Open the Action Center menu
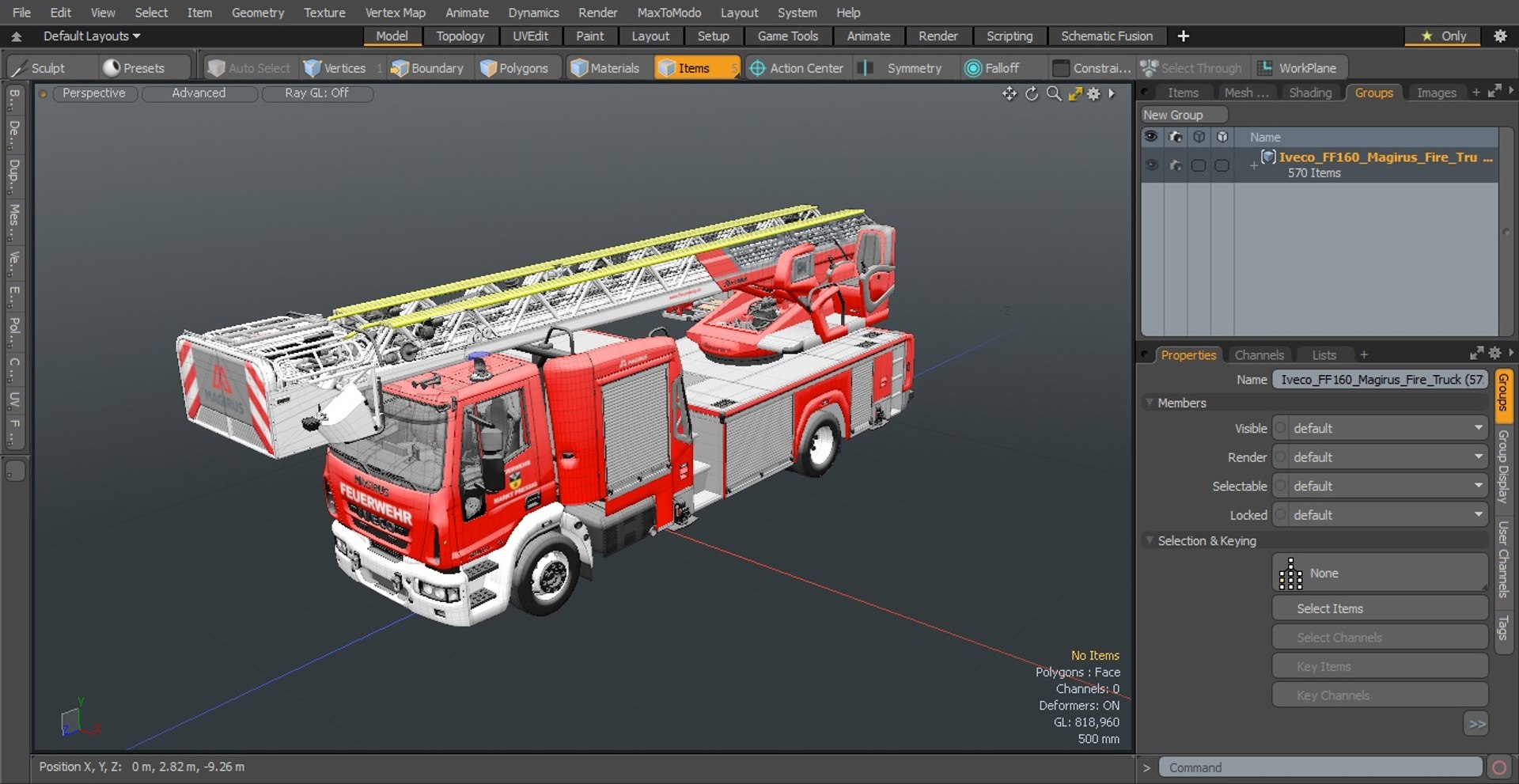This screenshot has height=784, width=1519. tap(796, 68)
